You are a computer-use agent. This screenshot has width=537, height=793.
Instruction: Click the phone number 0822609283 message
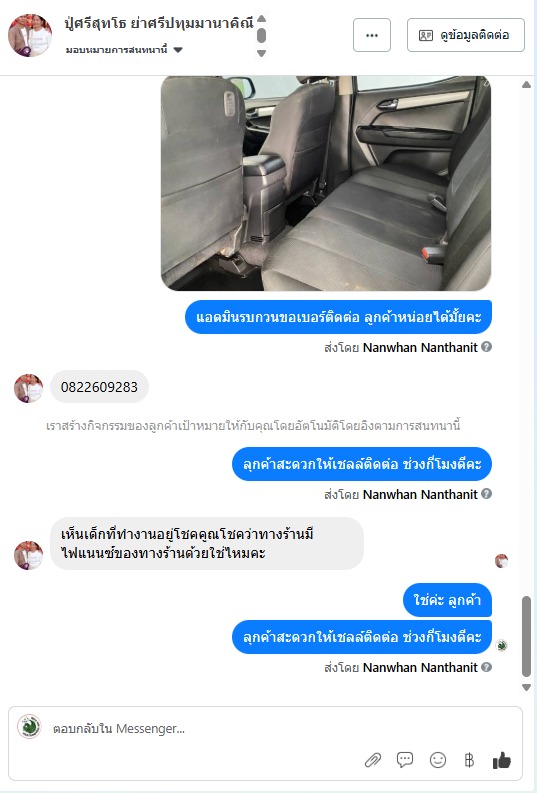coord(99,387)
